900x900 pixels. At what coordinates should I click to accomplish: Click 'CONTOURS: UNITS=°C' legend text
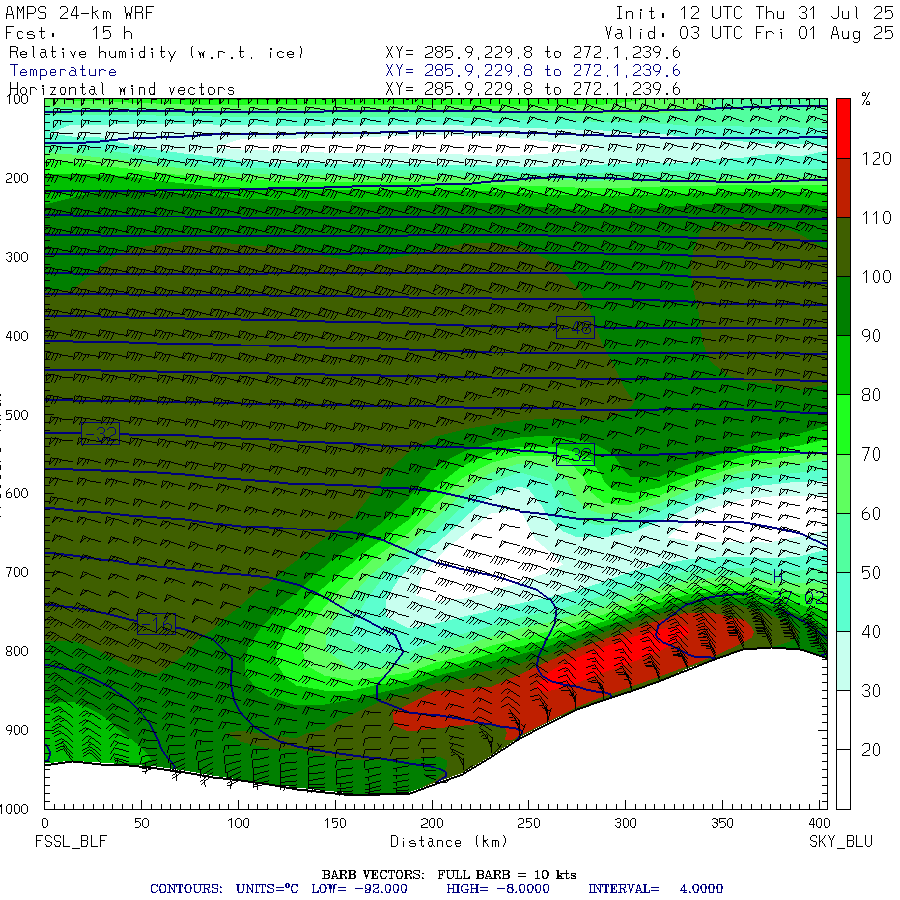(224, 889)
